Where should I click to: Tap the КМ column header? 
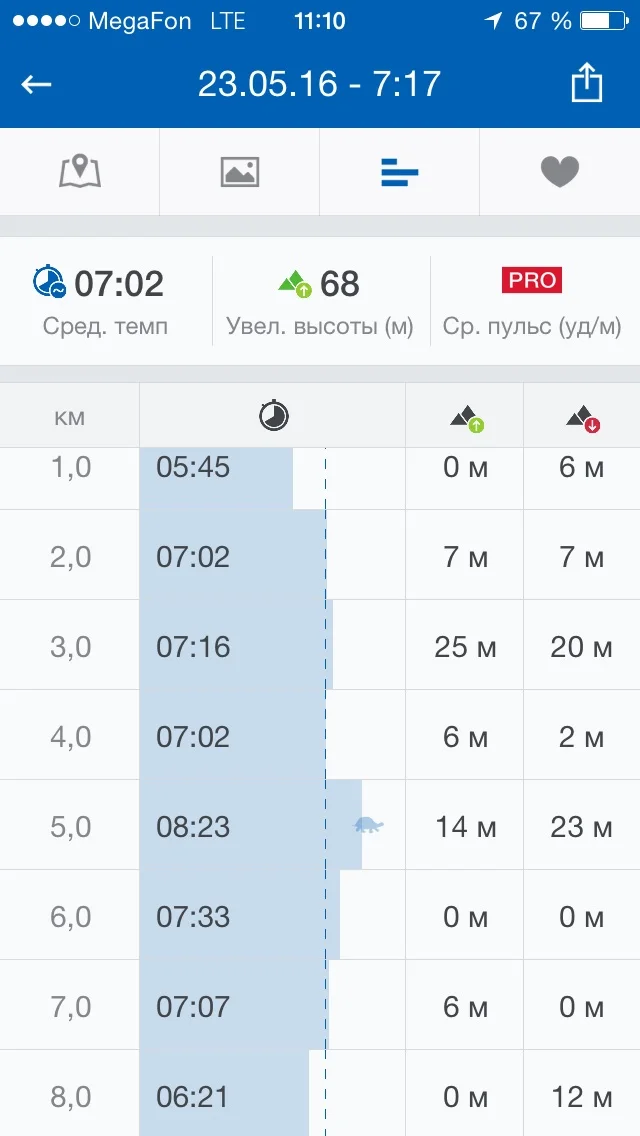(x=70, y=416)
